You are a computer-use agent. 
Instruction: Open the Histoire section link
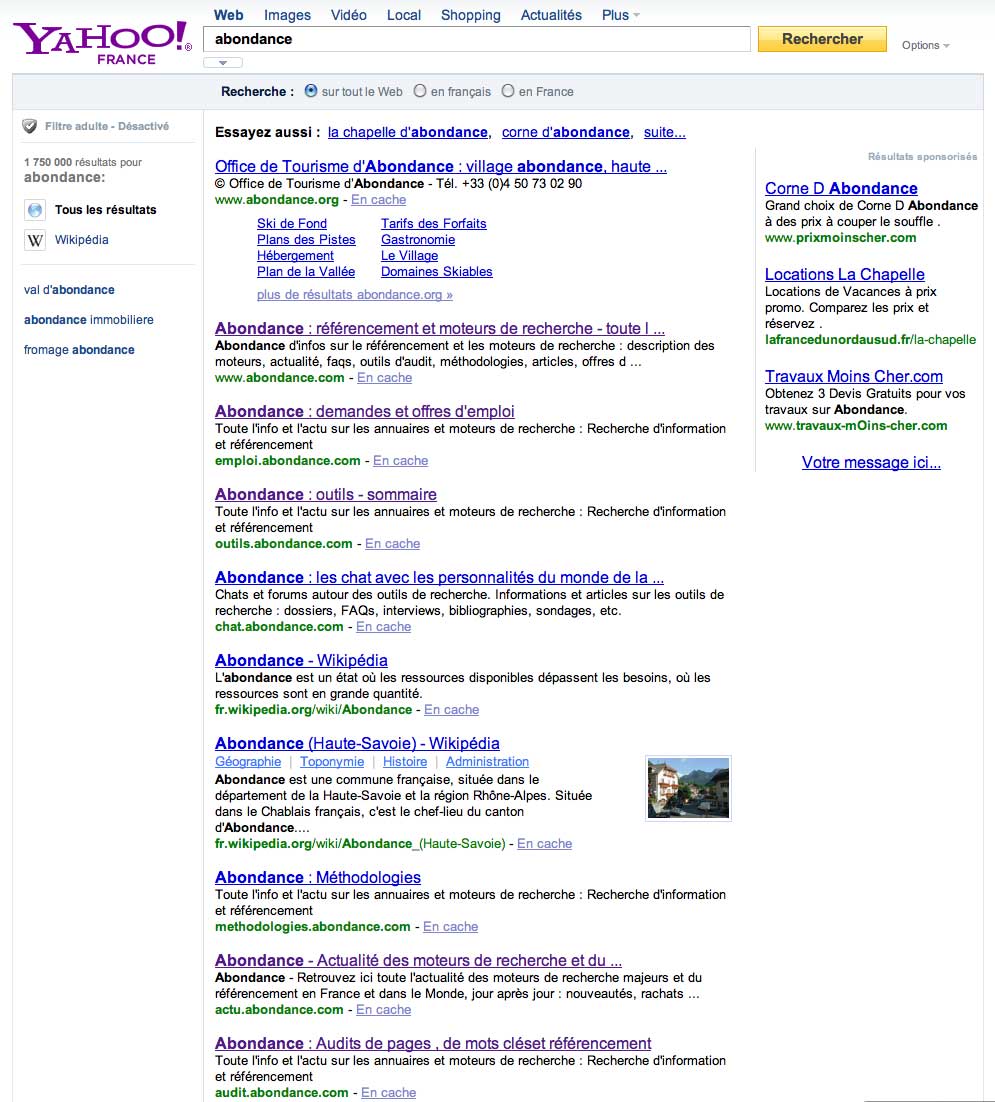click(x=405, y=762)
